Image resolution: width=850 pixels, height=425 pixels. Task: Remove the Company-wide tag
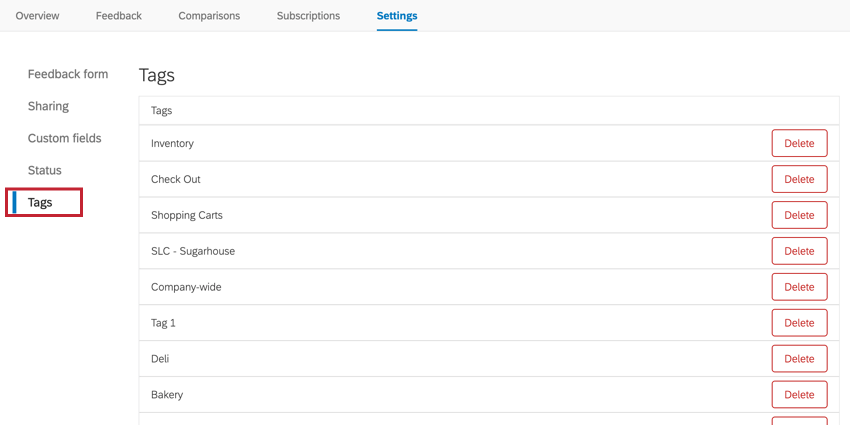coord(799,287)
